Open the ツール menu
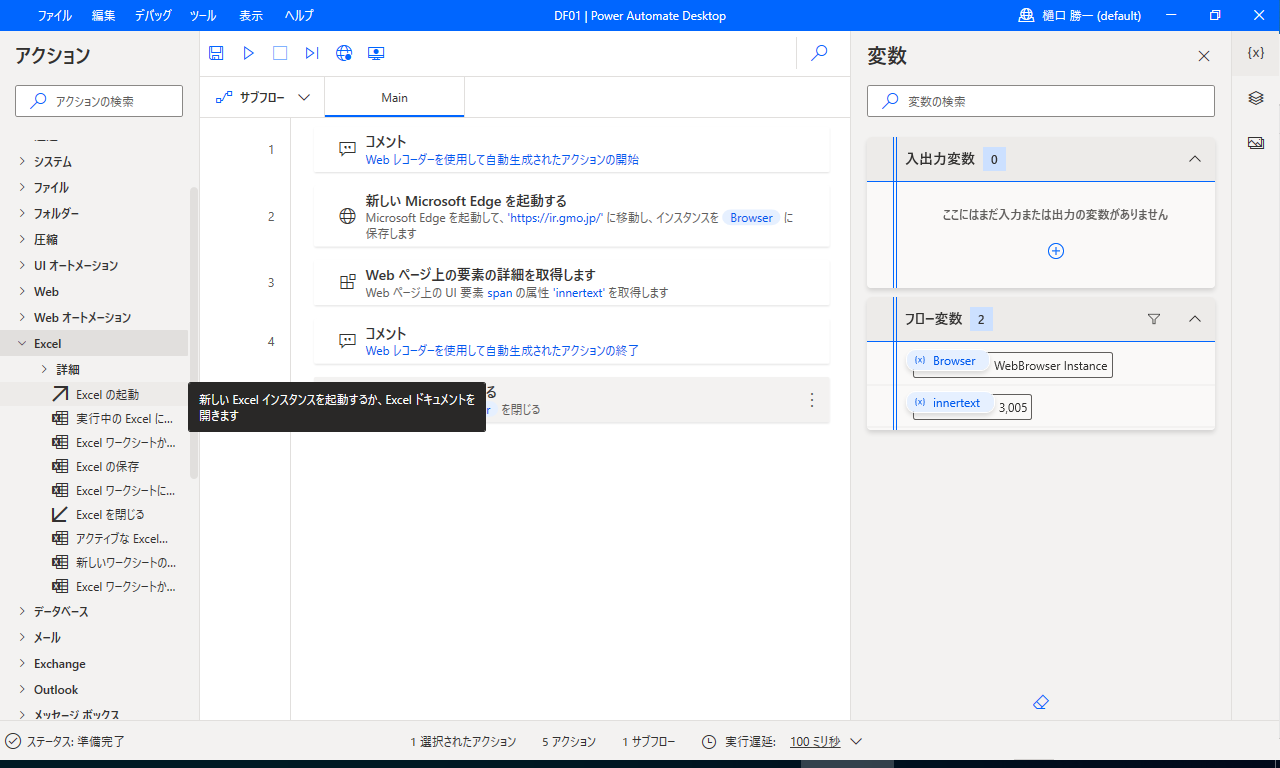The height and width of the screenshot is (768, 1280). click(202, 15)
